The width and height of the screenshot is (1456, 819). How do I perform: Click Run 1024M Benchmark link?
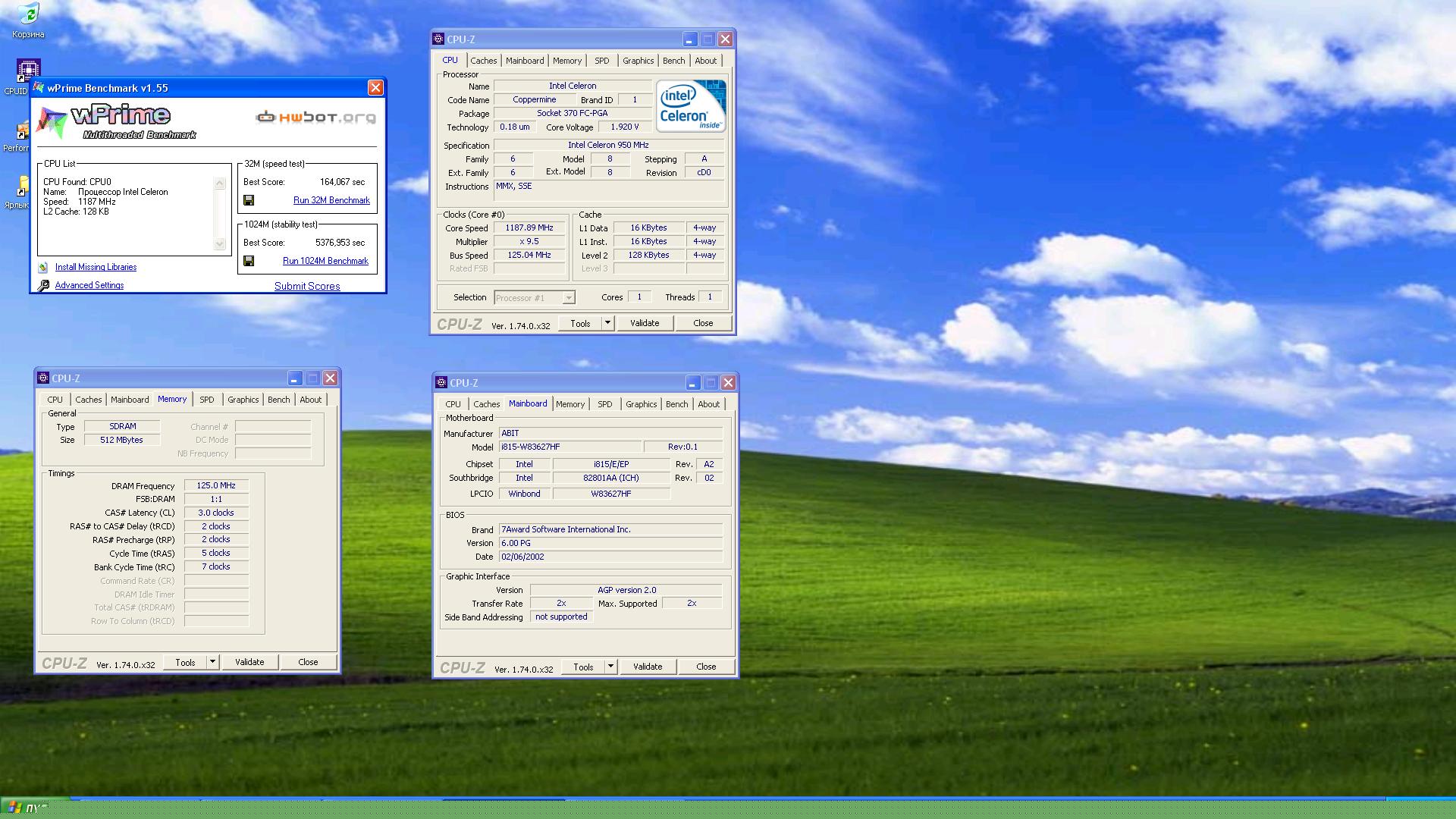(325, 261)
